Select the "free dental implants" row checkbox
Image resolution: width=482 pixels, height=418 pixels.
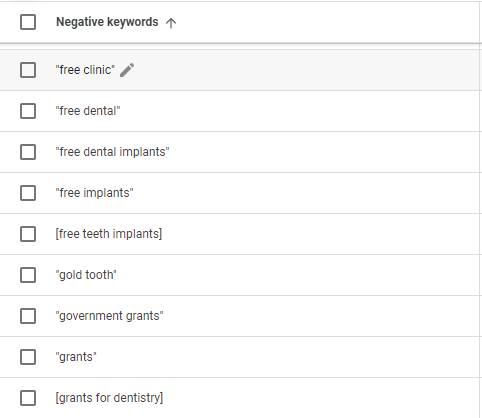click(28, 152)
